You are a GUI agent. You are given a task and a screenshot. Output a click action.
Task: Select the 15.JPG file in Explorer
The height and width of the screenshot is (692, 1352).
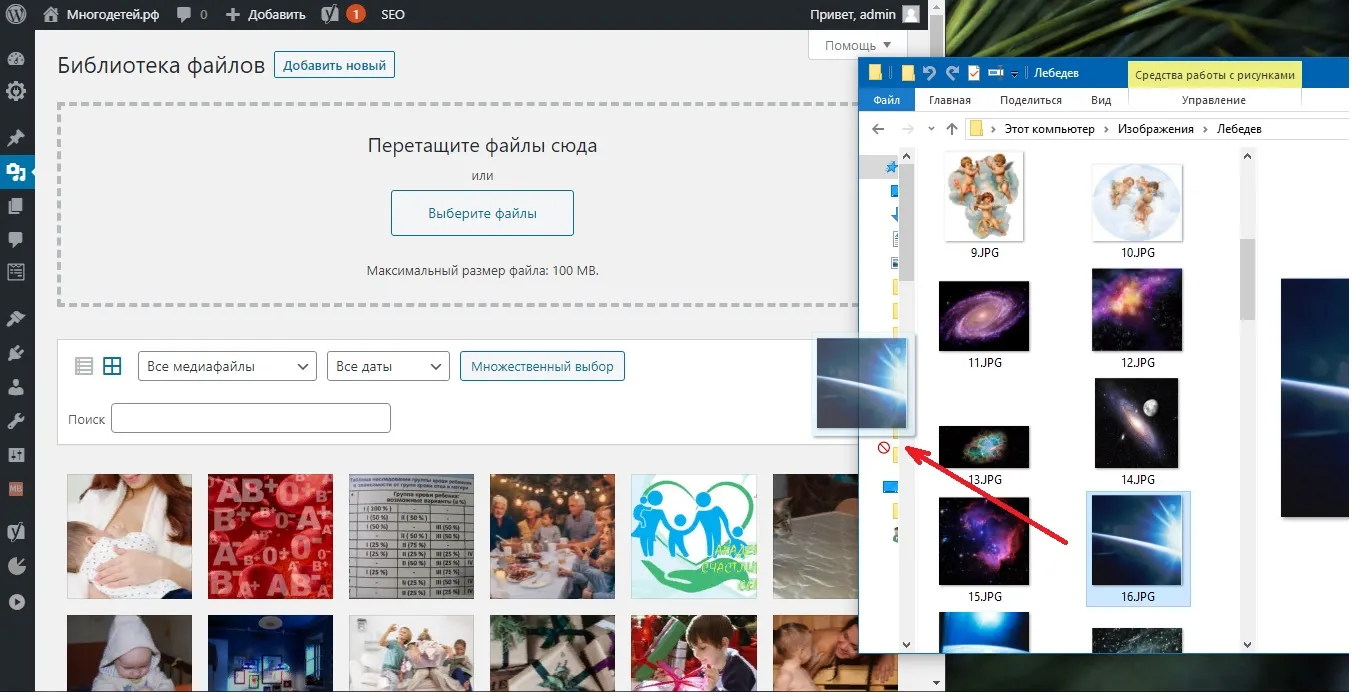pos(984,541)
